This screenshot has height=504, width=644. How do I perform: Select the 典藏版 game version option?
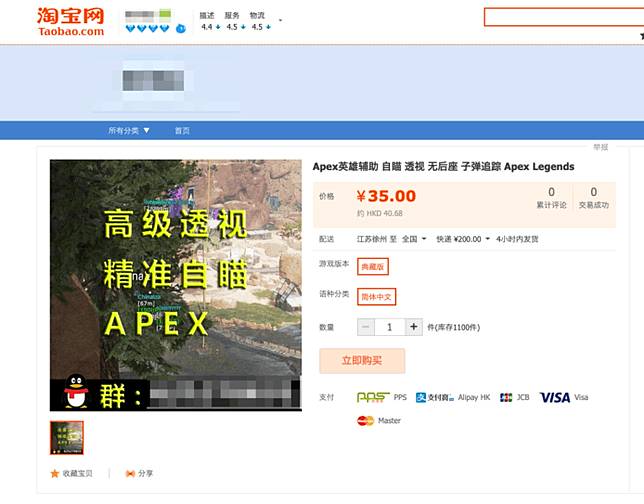(373, 267)
